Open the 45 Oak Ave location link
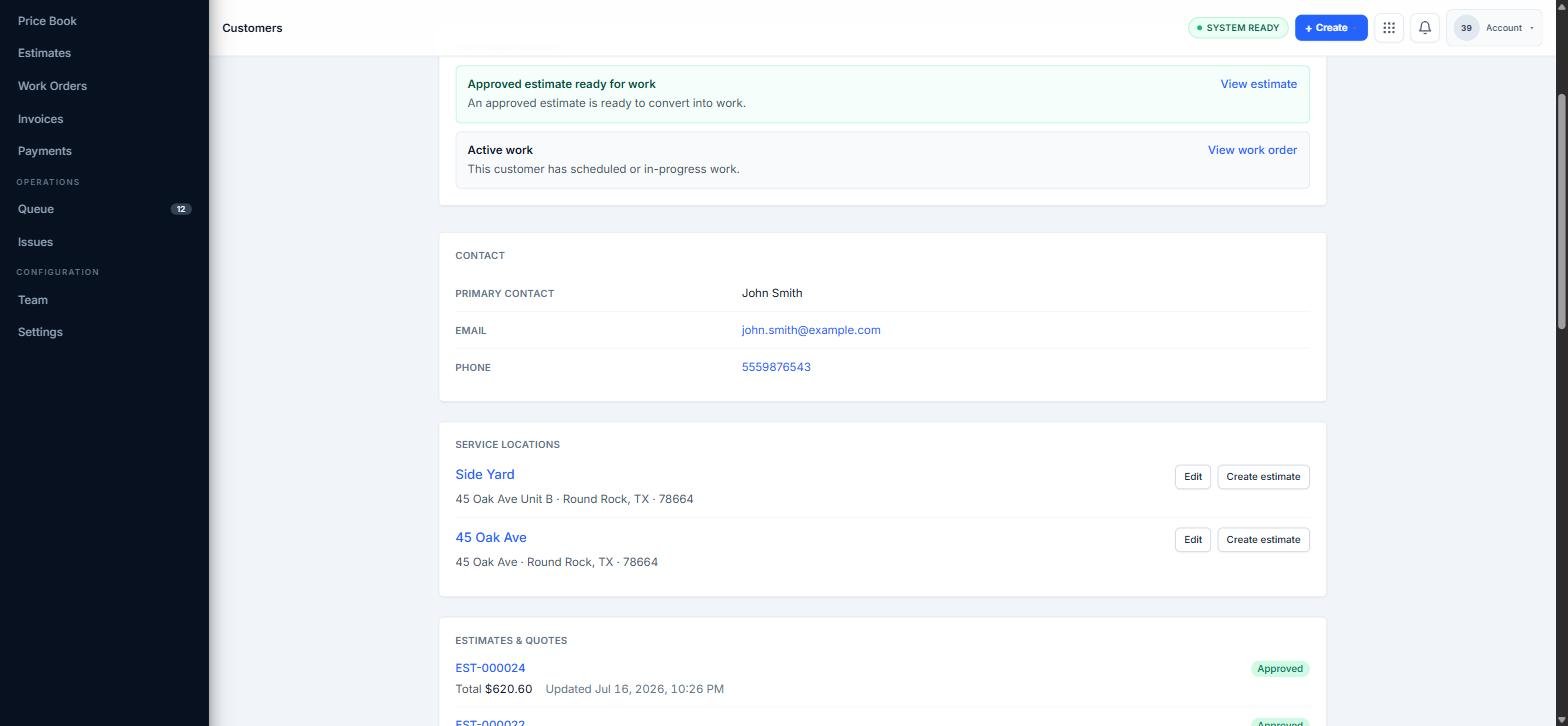Viewport: 1568px width, 726px height. [491, 538]
